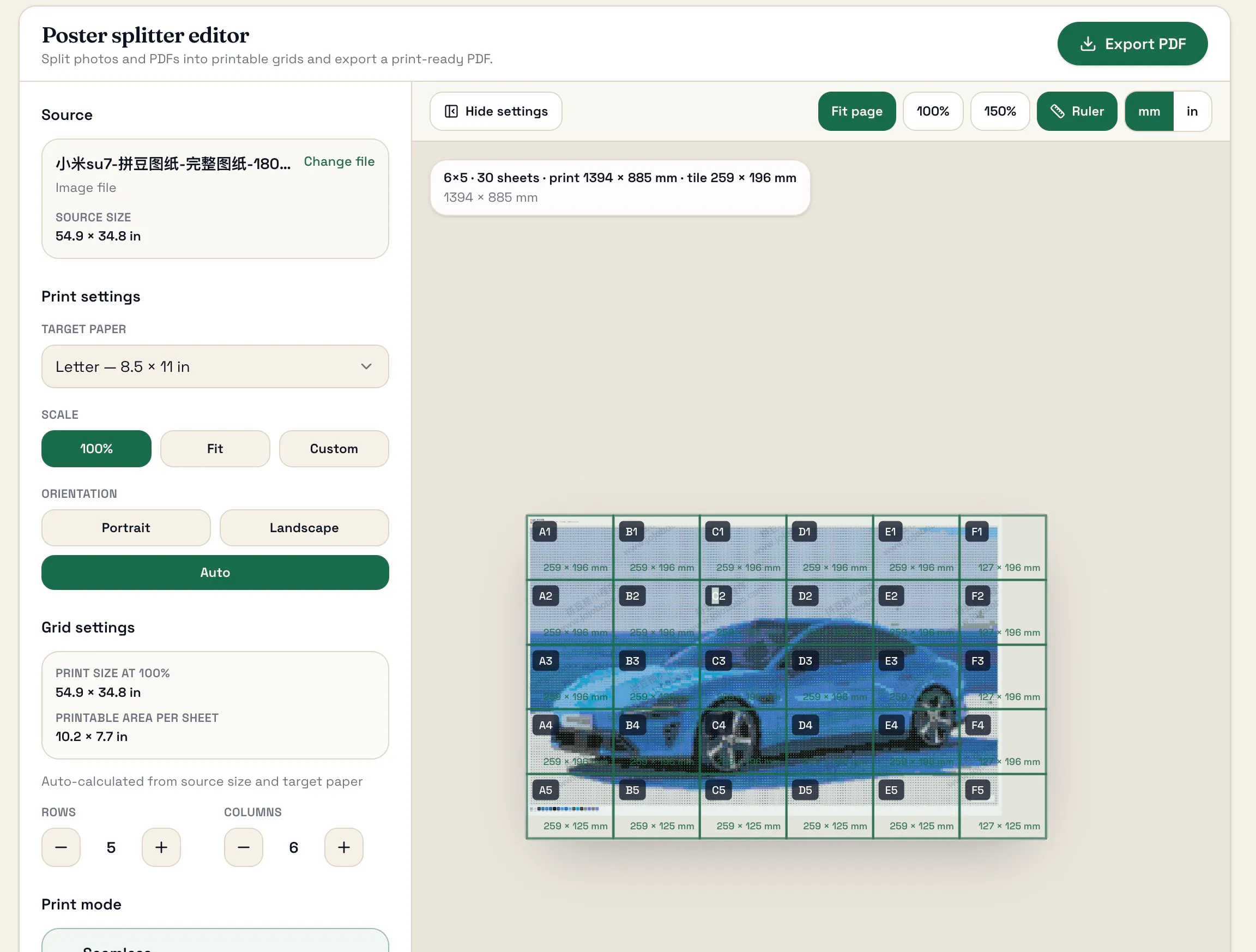Toggle the Ruler button label
Viewport: 1256px width, 952px height.
[1088, 111]
